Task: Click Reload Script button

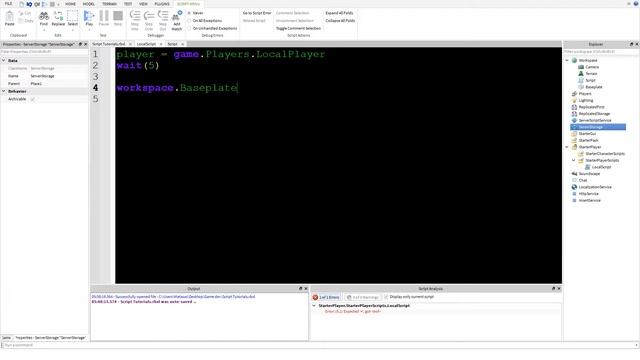Action: 254,20
